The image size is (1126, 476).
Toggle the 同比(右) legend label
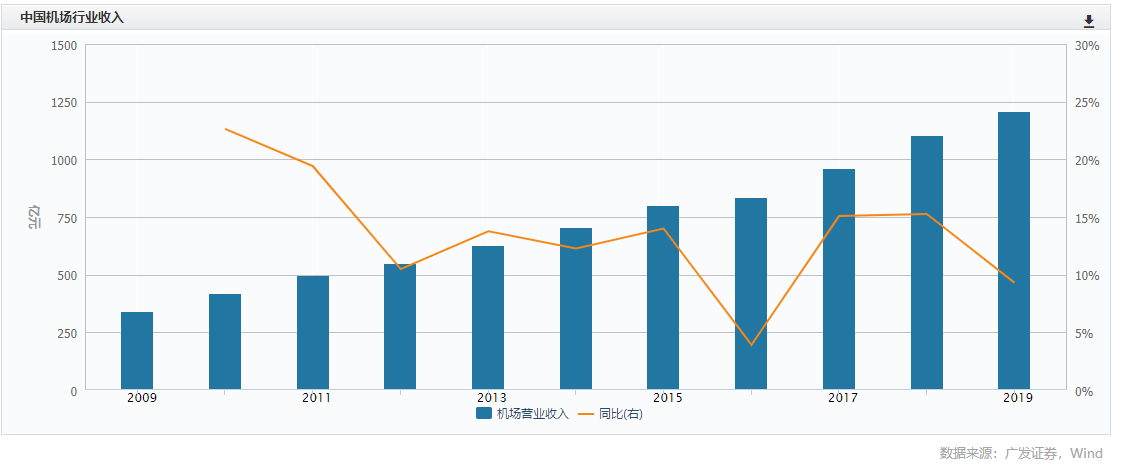pyautogui.click(x=620, y=414)
